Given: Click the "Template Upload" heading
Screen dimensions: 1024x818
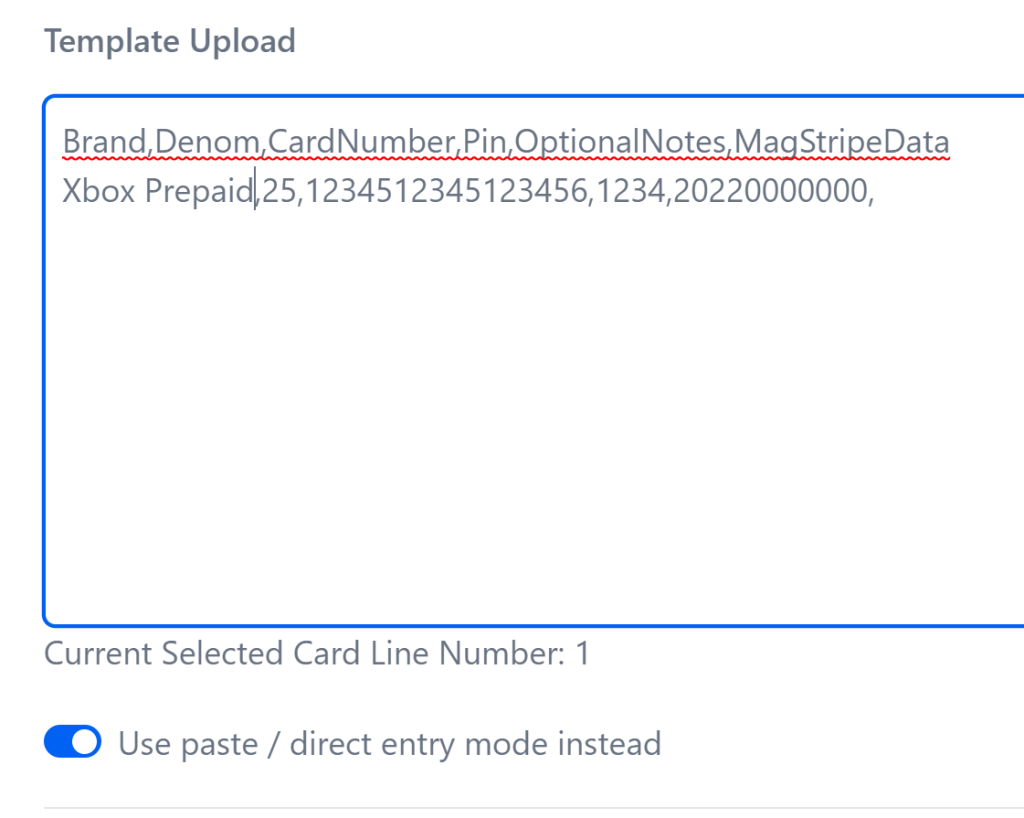Looking at the screenshot, I should (x=170, y=41).
